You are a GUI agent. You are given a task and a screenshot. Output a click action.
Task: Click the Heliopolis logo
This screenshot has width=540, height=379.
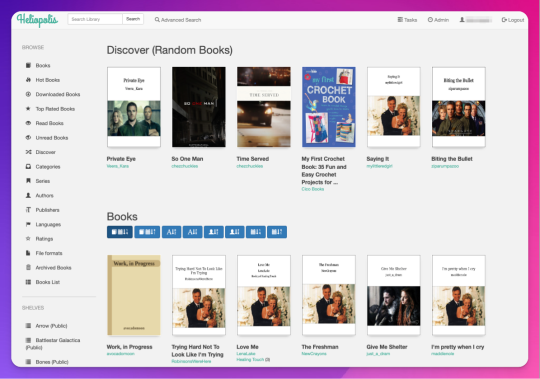pos(37,20)
